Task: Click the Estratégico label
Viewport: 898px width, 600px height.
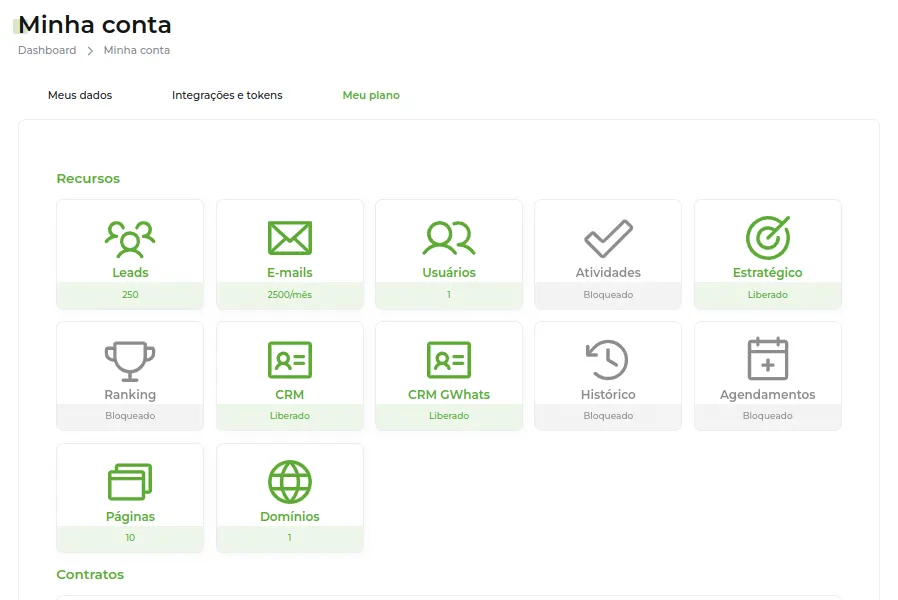Action: (x=768, y=273)
